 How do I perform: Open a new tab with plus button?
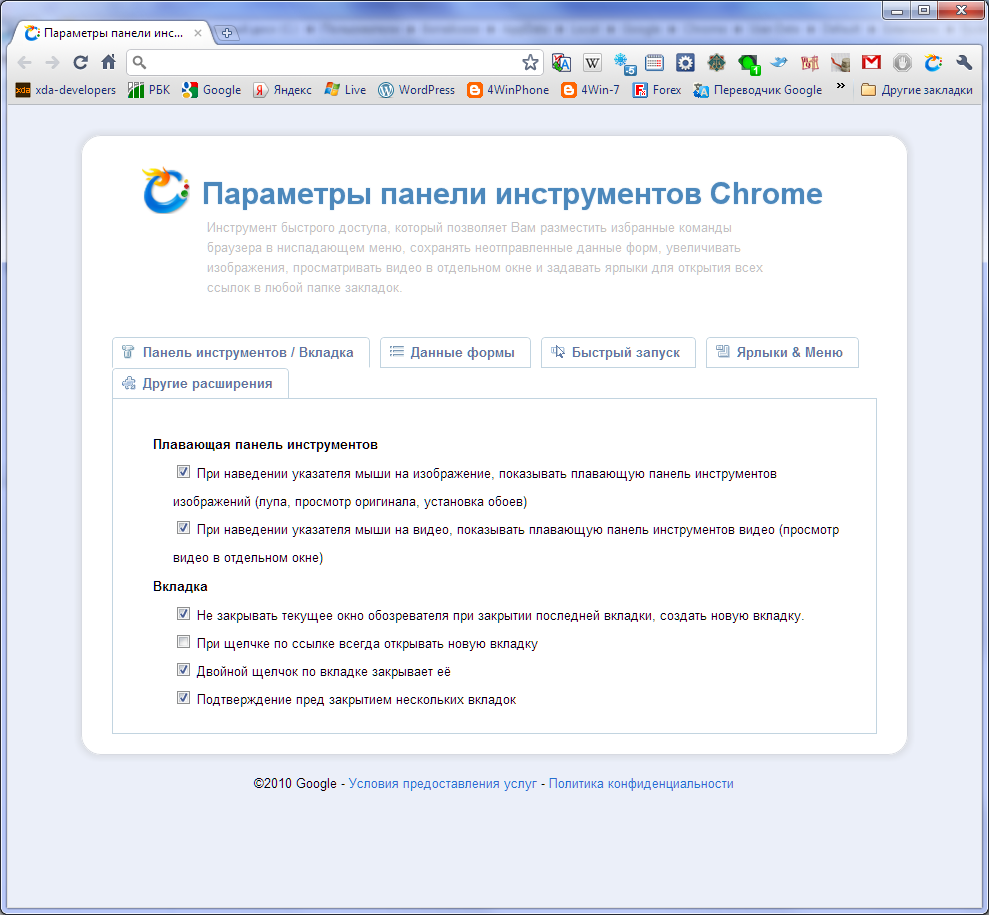pyautogui.click(x=227, y=33)
